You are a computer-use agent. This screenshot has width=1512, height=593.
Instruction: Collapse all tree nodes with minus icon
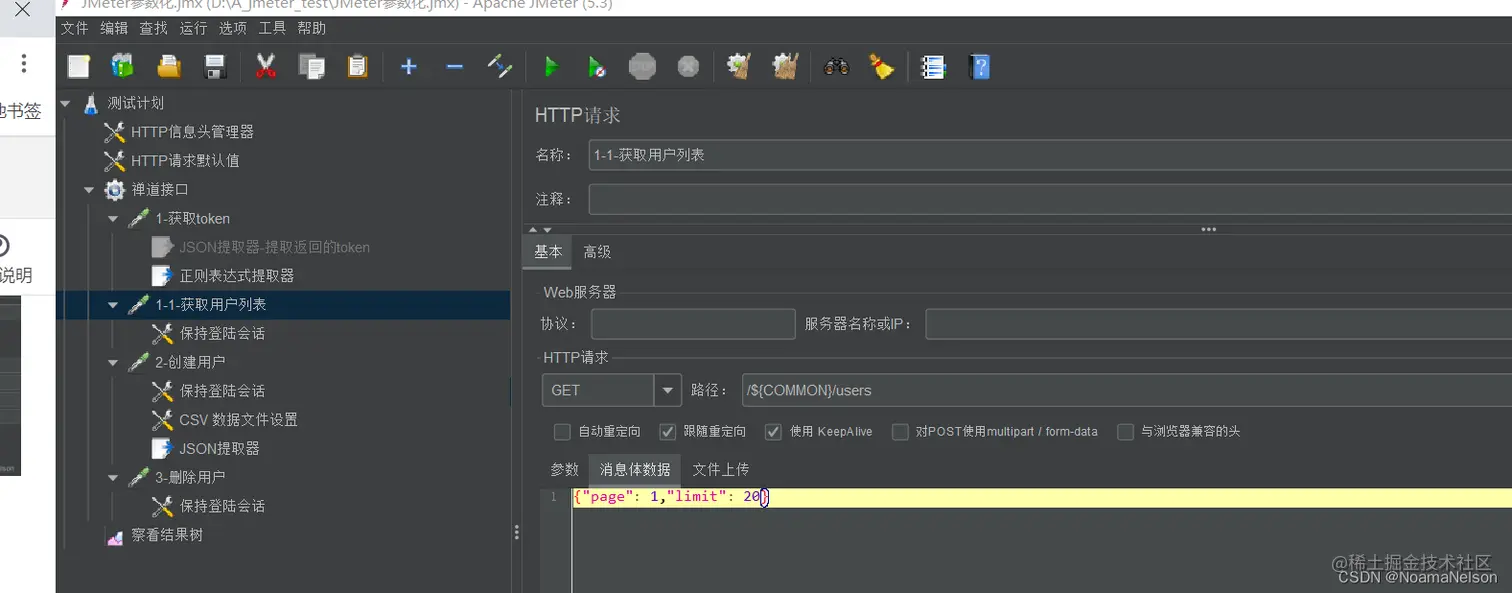tap(454, 66)
